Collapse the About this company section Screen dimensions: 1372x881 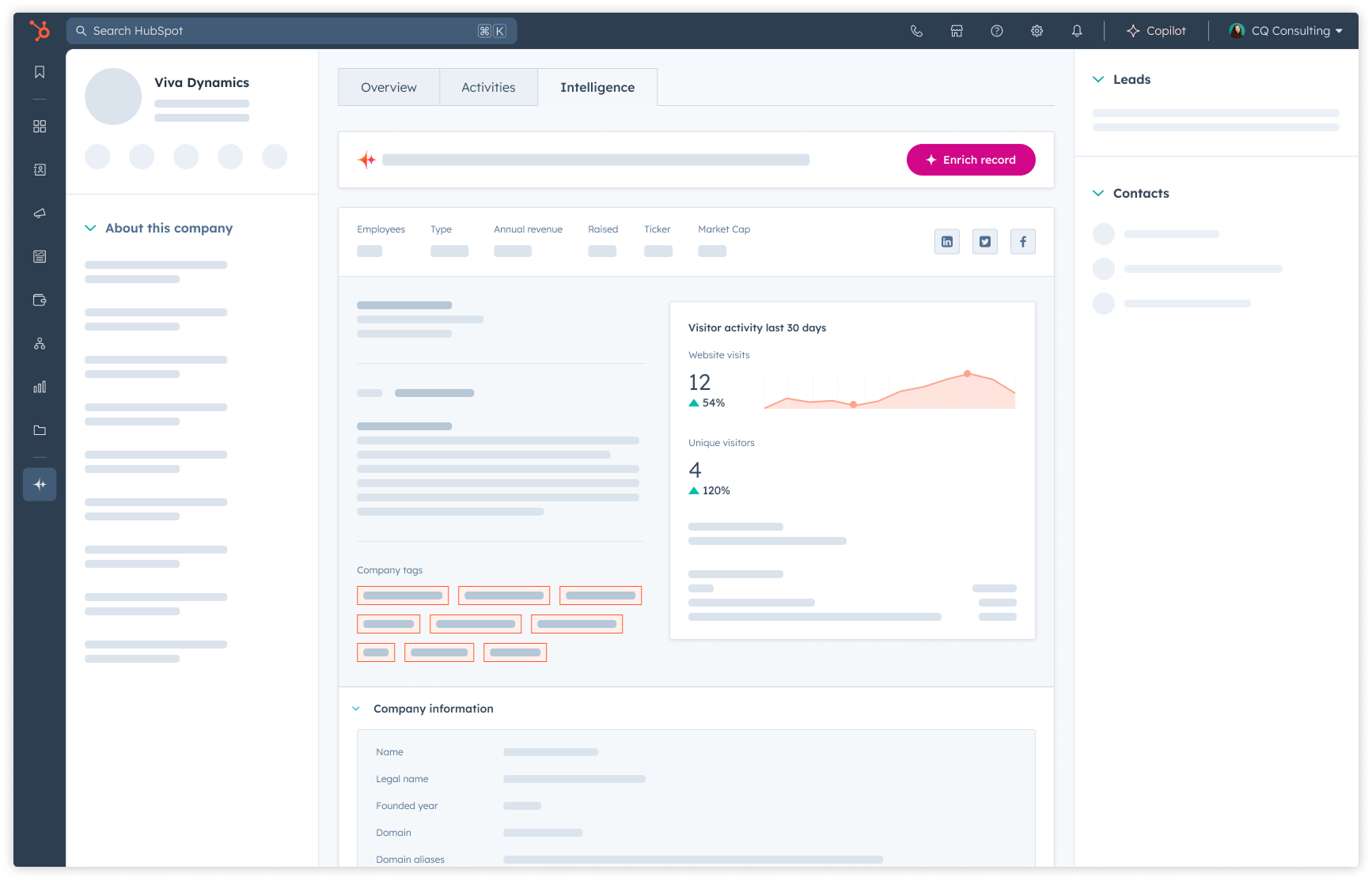[x=90, y=228]
